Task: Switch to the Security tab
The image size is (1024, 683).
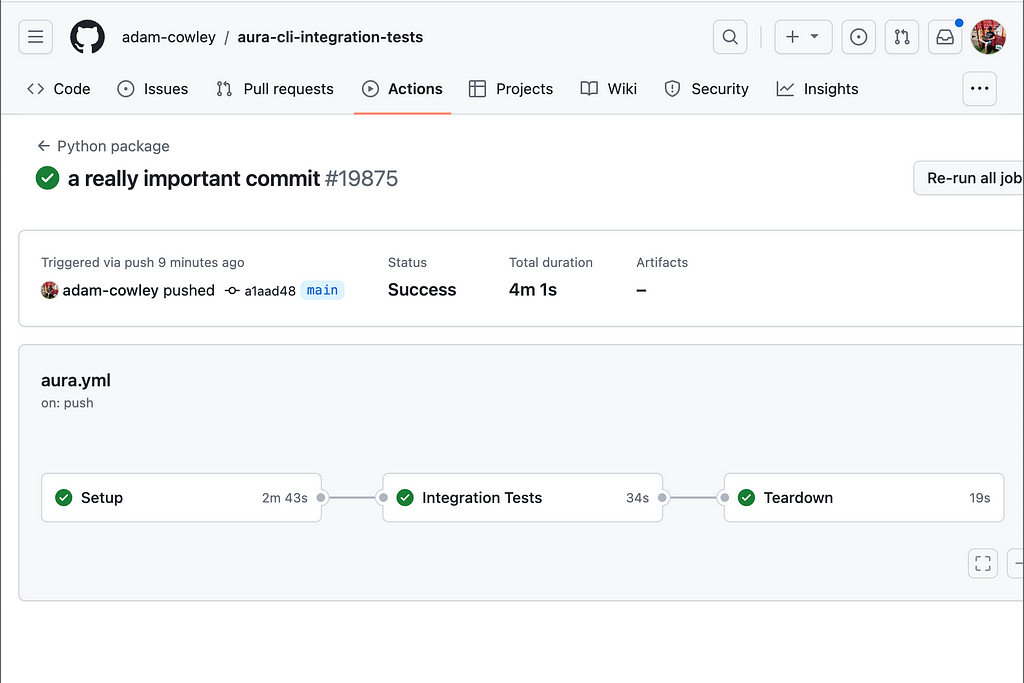Action: (707, 89)
